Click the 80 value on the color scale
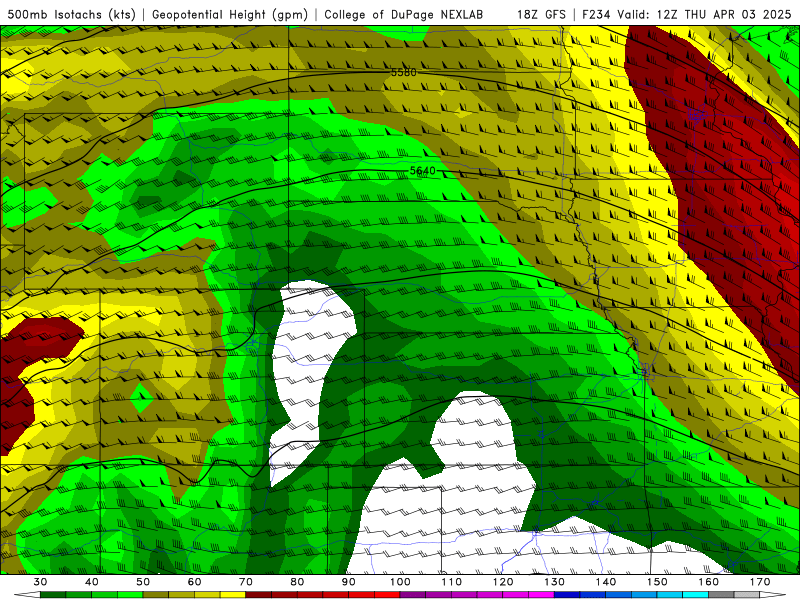 click(x=297, y=582)
